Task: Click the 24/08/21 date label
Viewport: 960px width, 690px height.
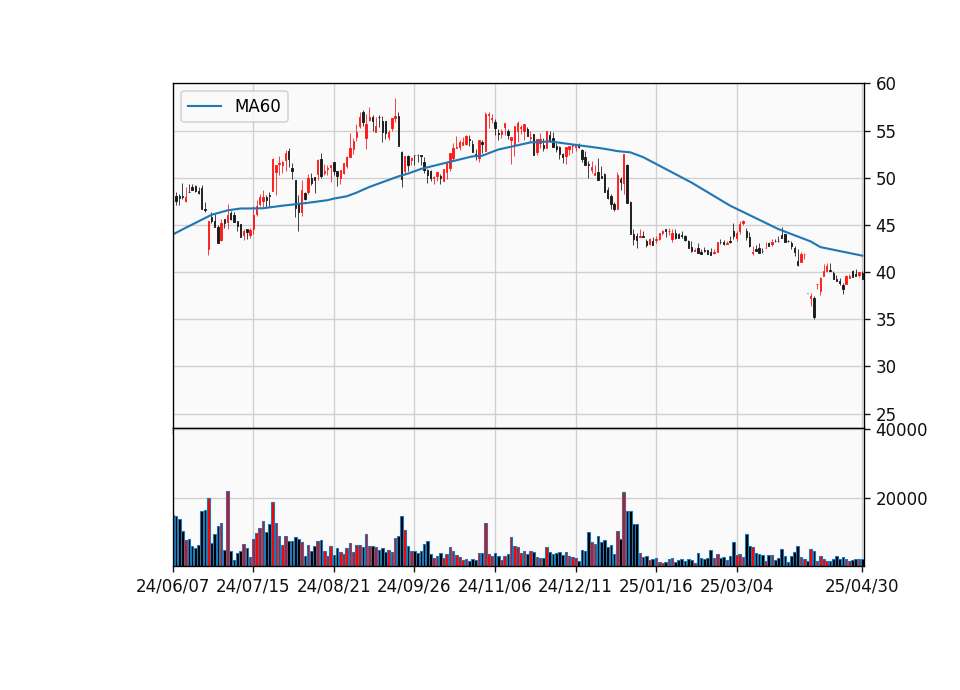Action: [334, 586]
